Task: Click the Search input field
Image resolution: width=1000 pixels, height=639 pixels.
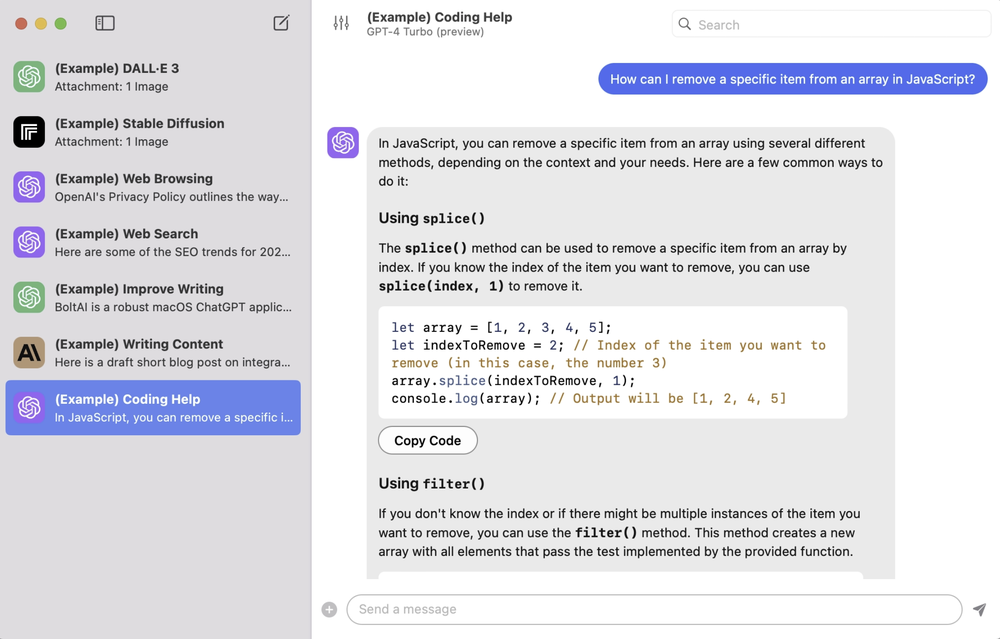Action: [831, 24]
